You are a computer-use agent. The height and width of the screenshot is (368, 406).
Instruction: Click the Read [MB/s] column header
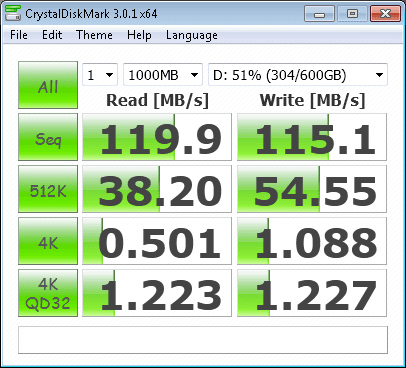pos(157,100)
